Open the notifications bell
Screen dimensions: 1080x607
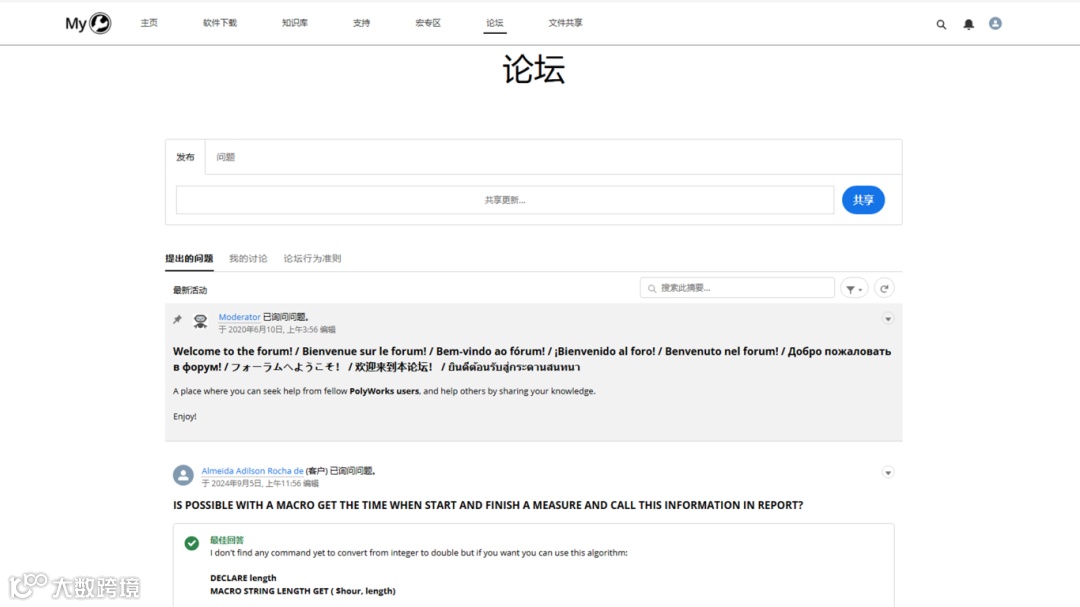(x=968, y=25)
